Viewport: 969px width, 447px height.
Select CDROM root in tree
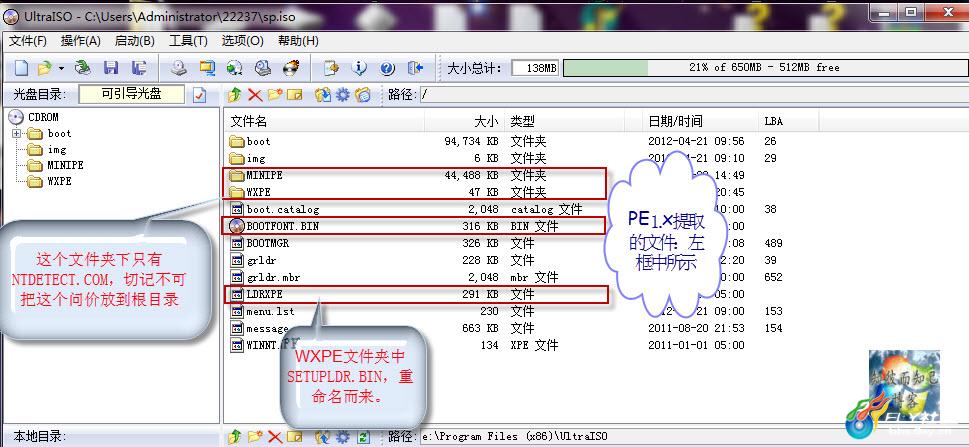[43, 117]
